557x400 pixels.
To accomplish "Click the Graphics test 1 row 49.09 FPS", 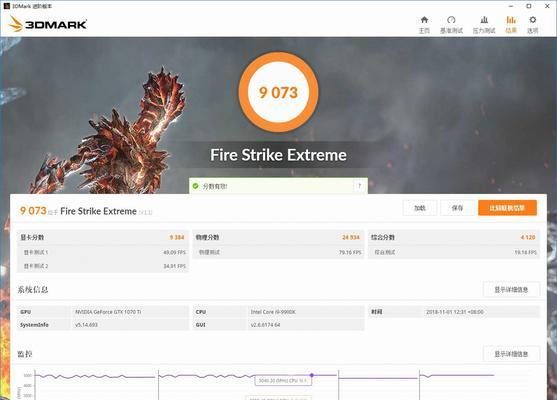I will pyautogui.click(x=103, y=252).
